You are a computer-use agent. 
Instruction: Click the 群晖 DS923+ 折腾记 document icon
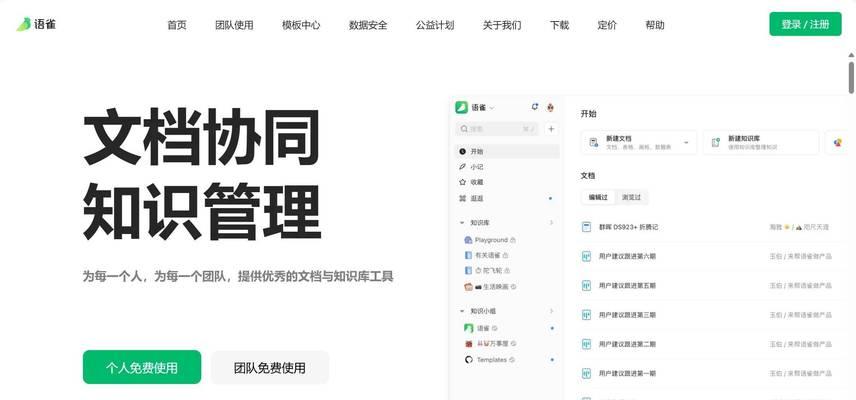(587, 226)
